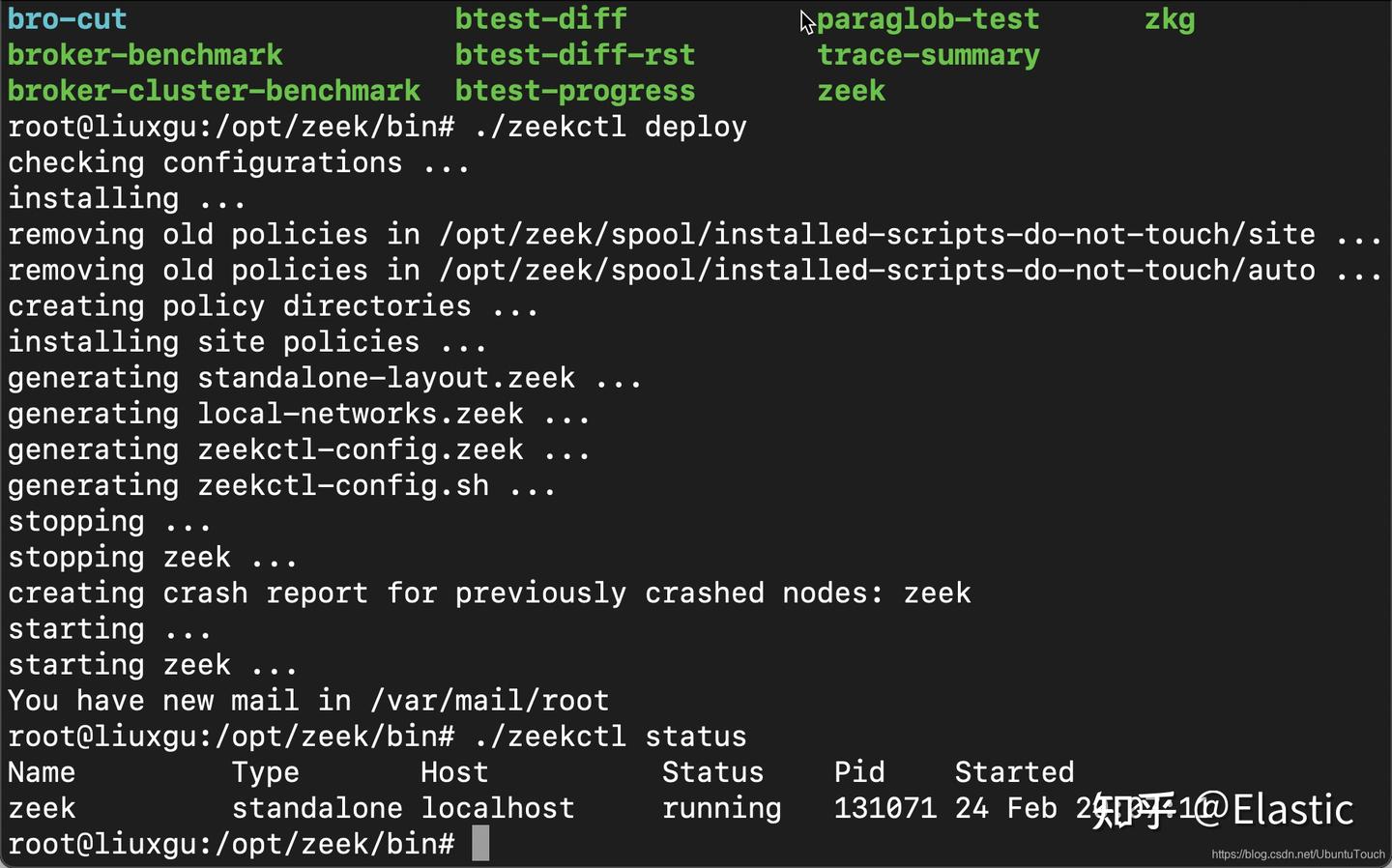This screenshot has width=1392, height=868.
Task: Click the ./zeekctl status command text
Action: click(x=610, y=737)
